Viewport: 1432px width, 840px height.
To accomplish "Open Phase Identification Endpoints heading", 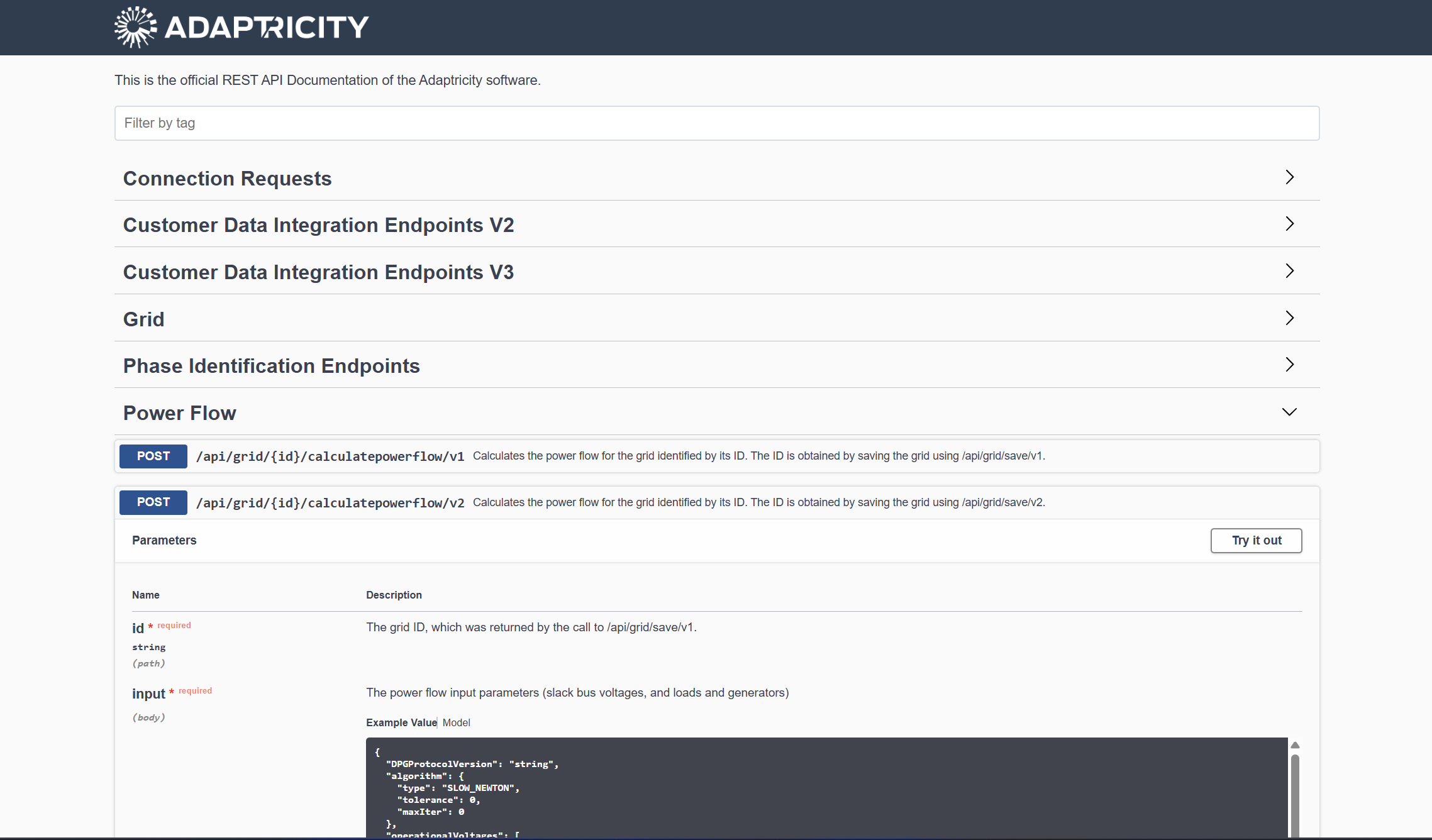I will [271, 366].
